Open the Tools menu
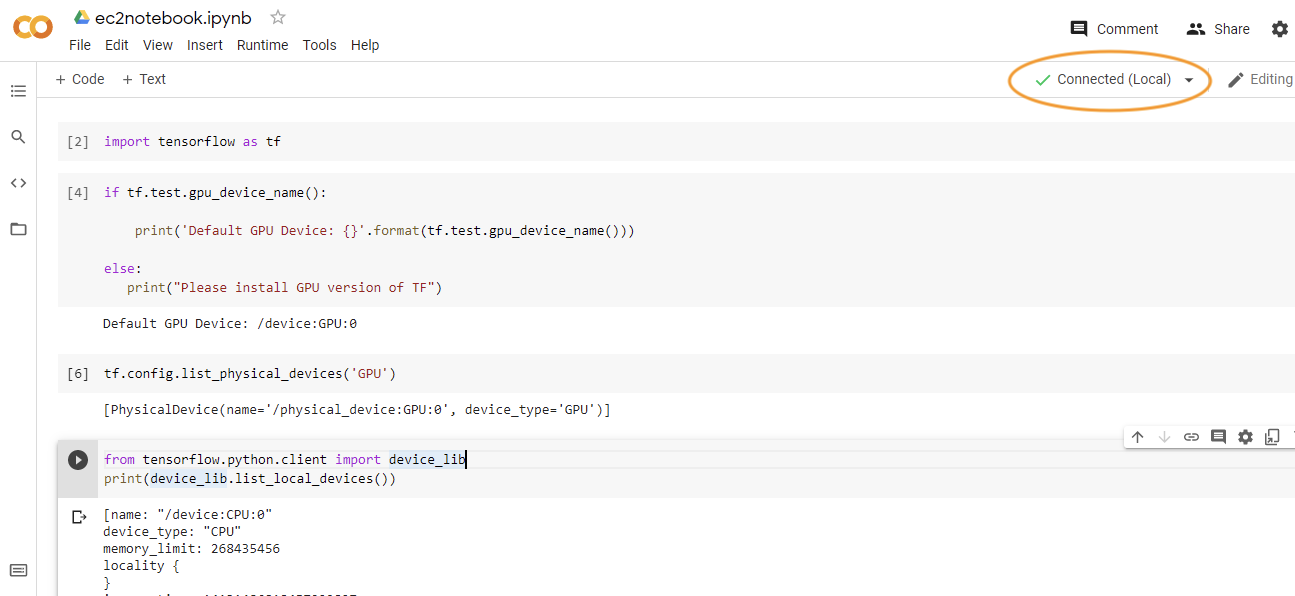Viewport: 1295px width, 596px height. [320, 45]
